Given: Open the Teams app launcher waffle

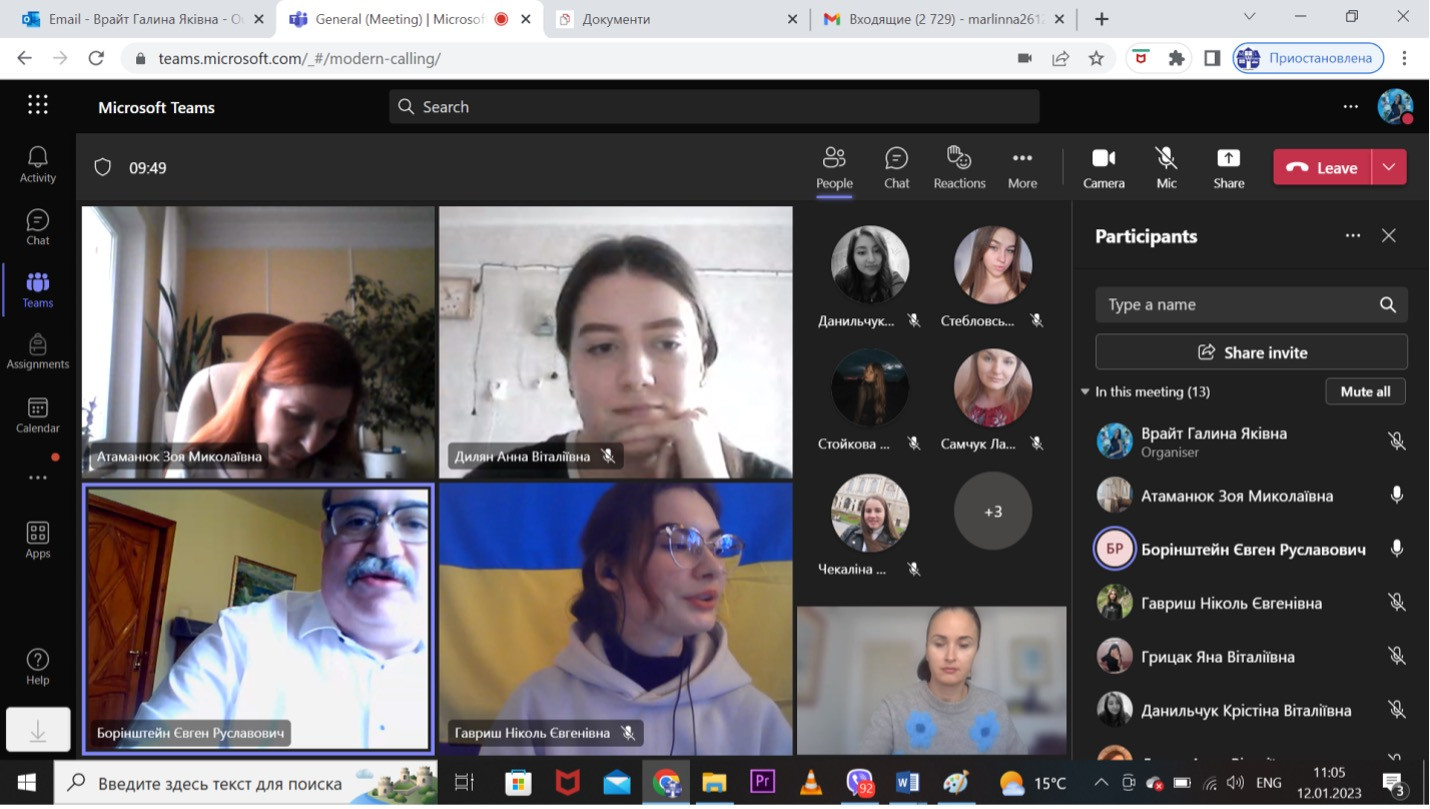Looking at the screenshot, I should coord(38,106).
